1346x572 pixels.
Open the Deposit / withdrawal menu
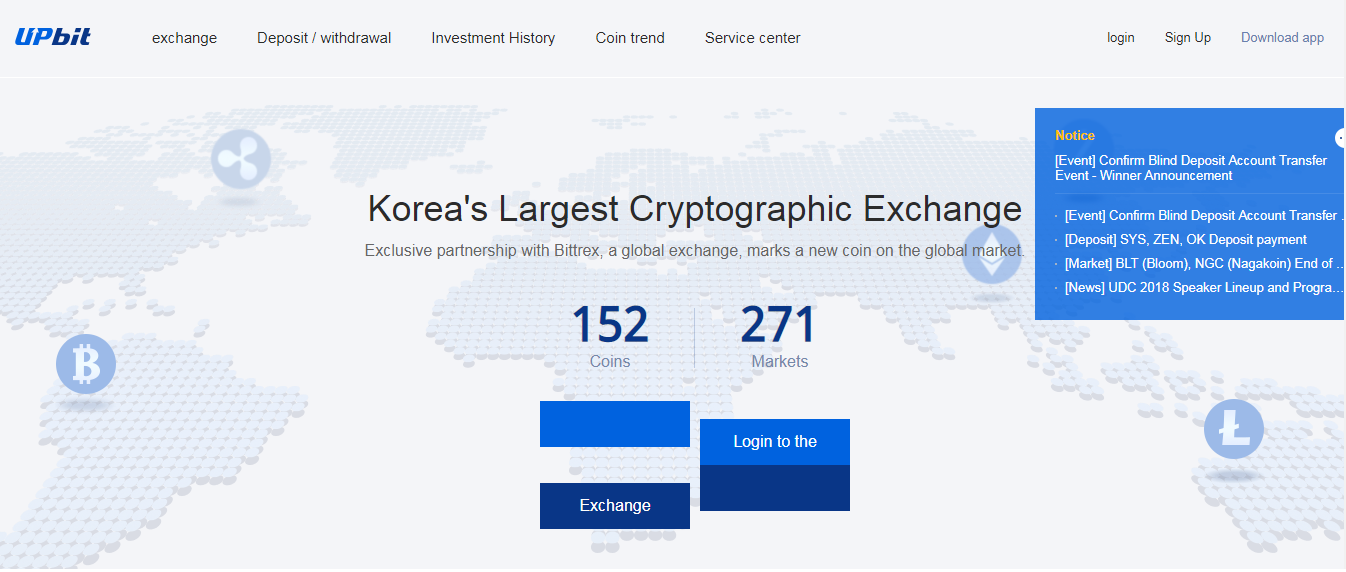(x=324, y=38)
